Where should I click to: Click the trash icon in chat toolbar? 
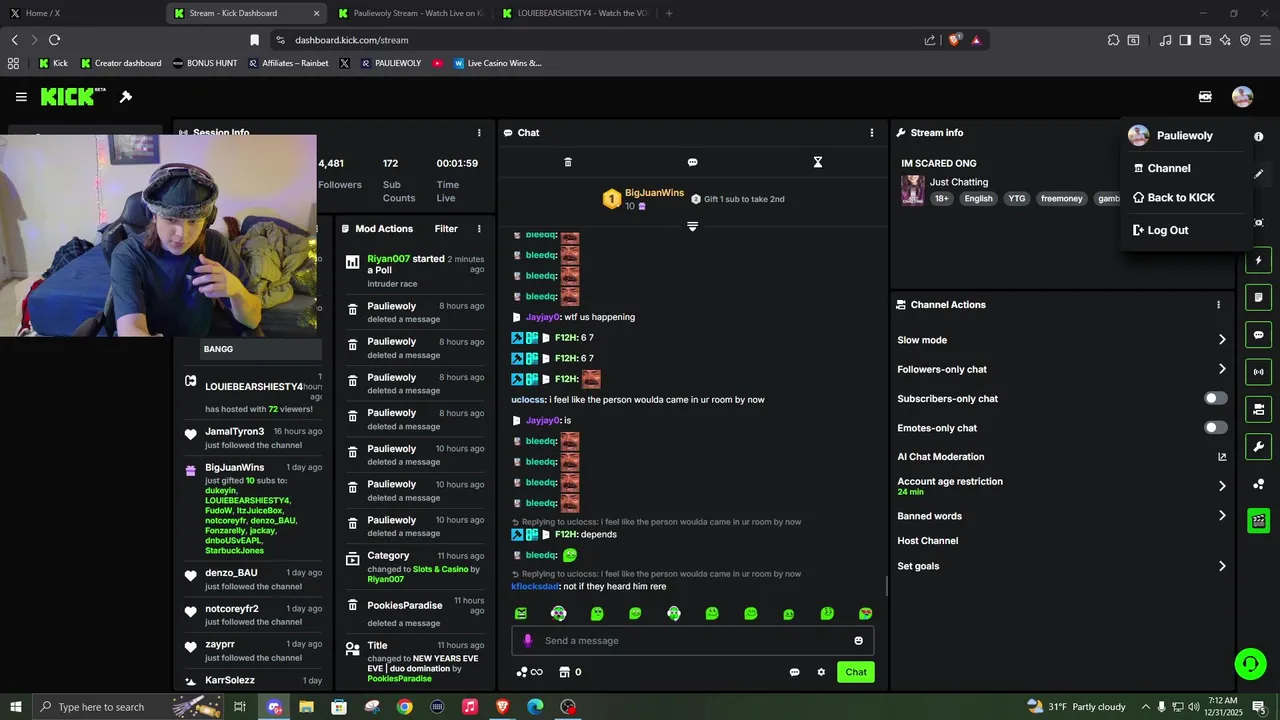pyautogui.click(x=568, y=162)
